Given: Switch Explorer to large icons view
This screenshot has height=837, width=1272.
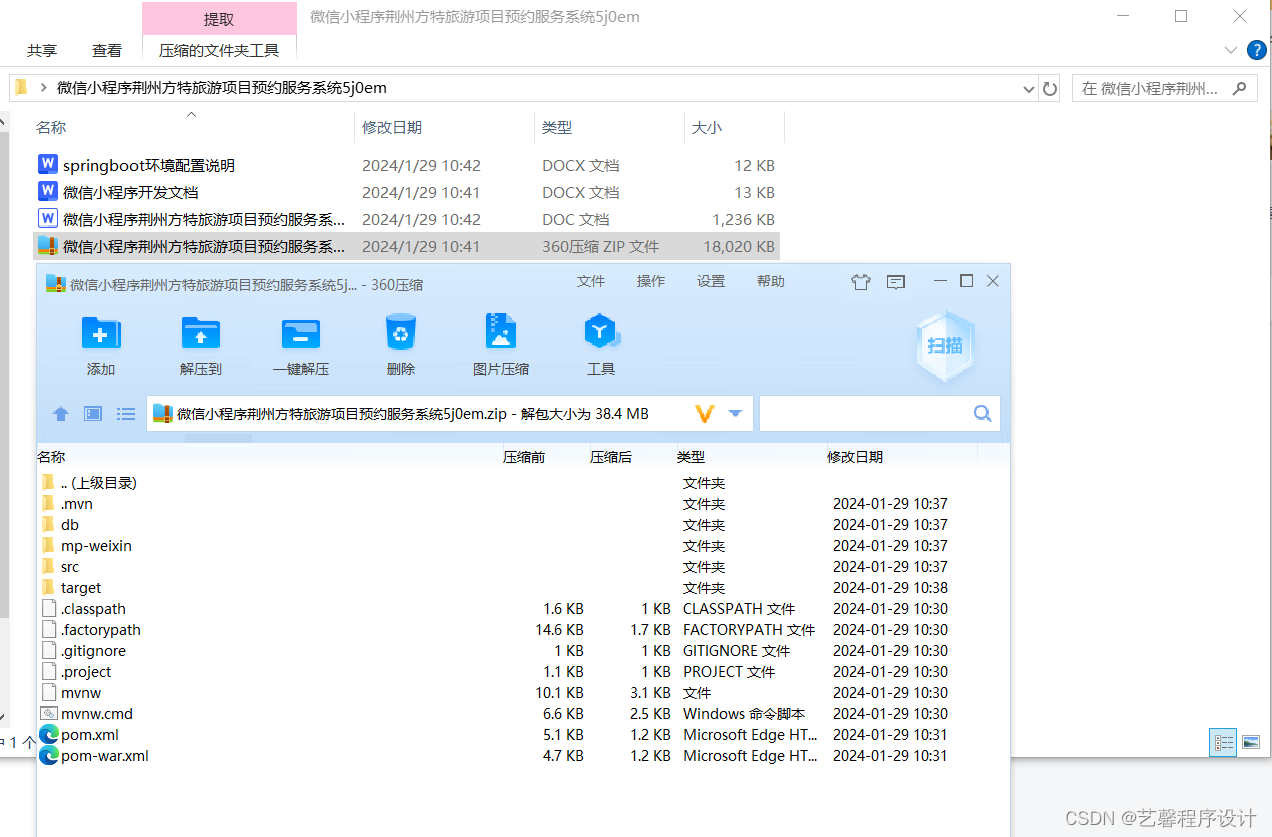Looking at the screenshot, I should (x=1250, y=742).
